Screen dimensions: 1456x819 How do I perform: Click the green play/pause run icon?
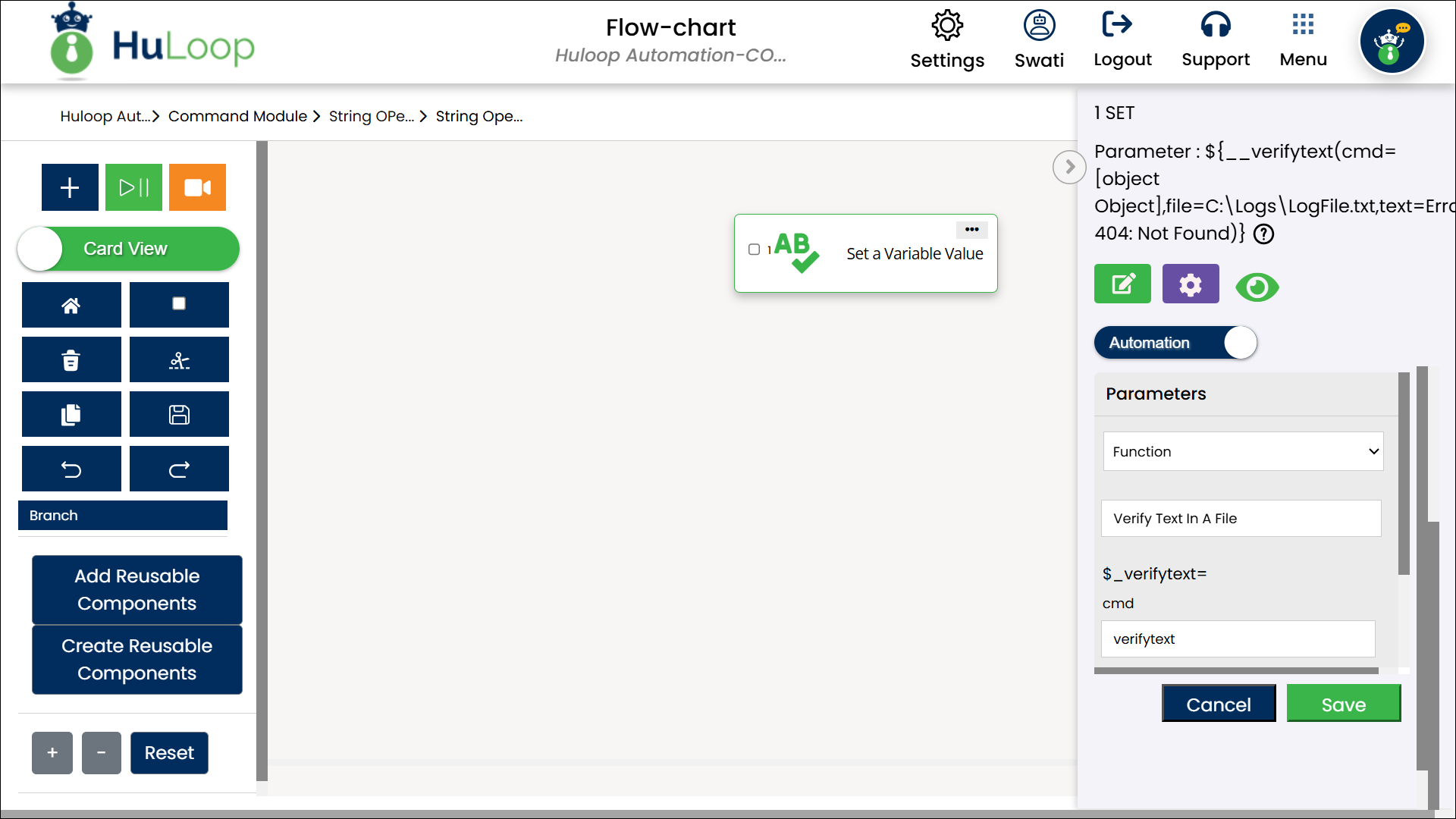pyautogui.click(x=133, y=187)
